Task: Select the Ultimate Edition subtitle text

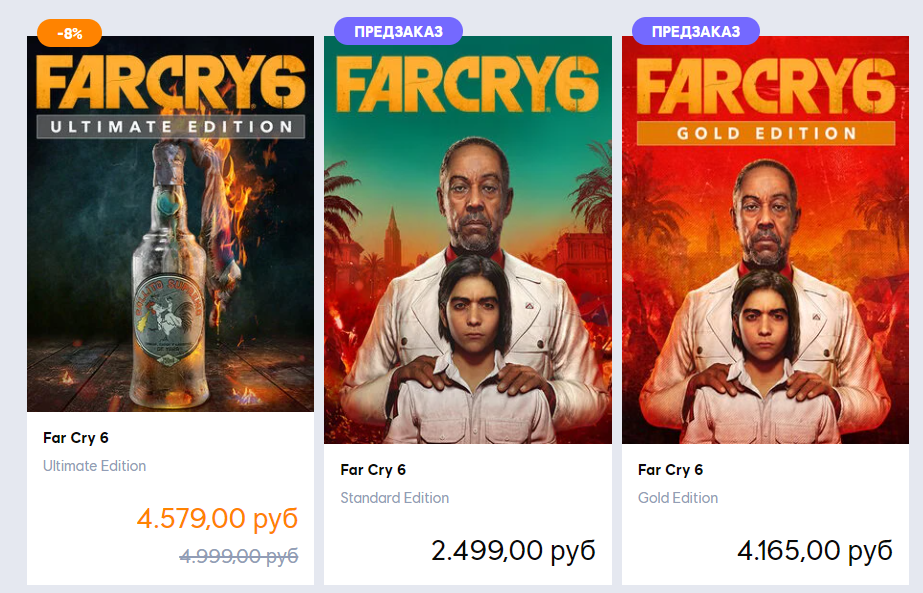Action: click(94, 466)
